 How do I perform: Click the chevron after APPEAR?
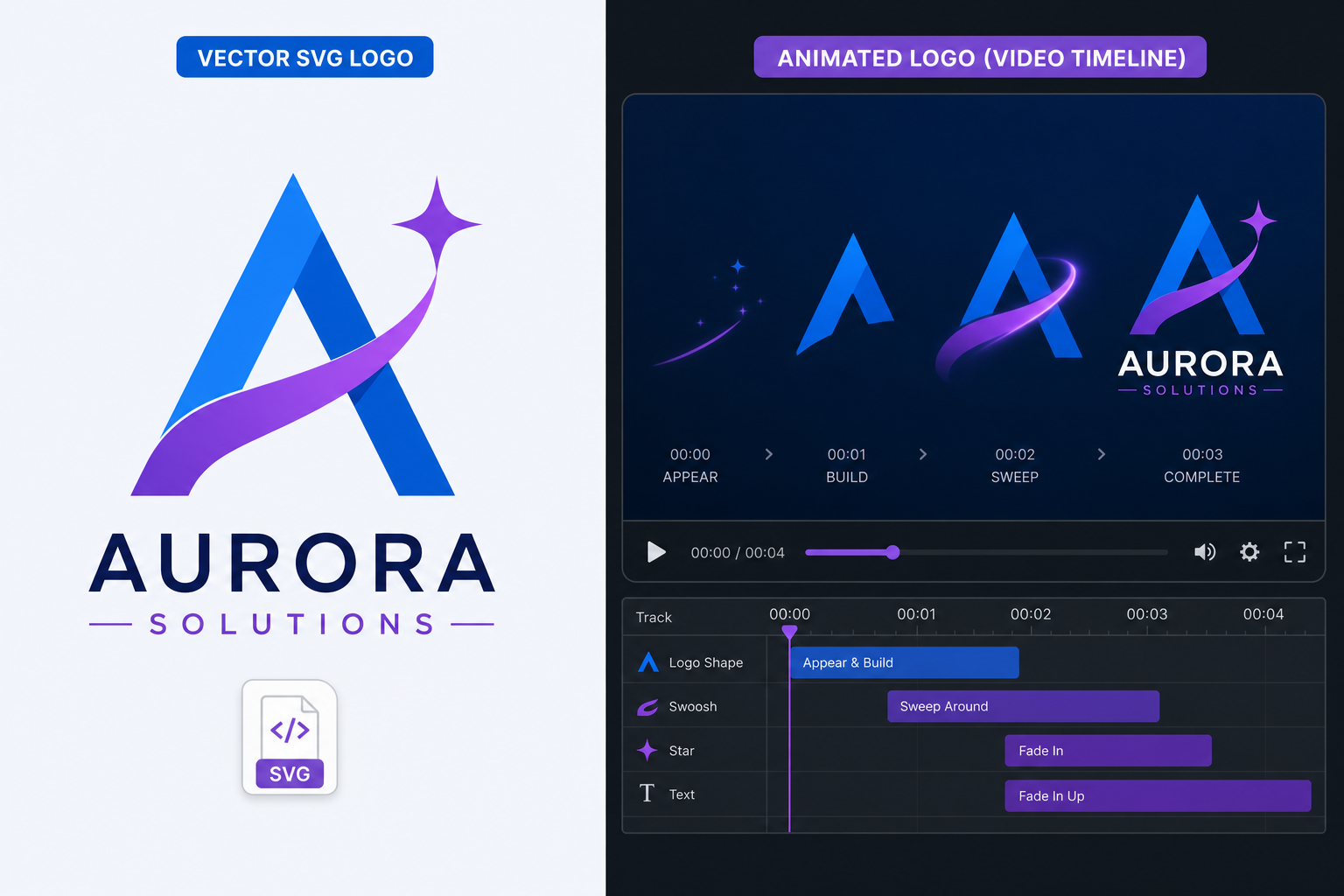click(769, 454)
